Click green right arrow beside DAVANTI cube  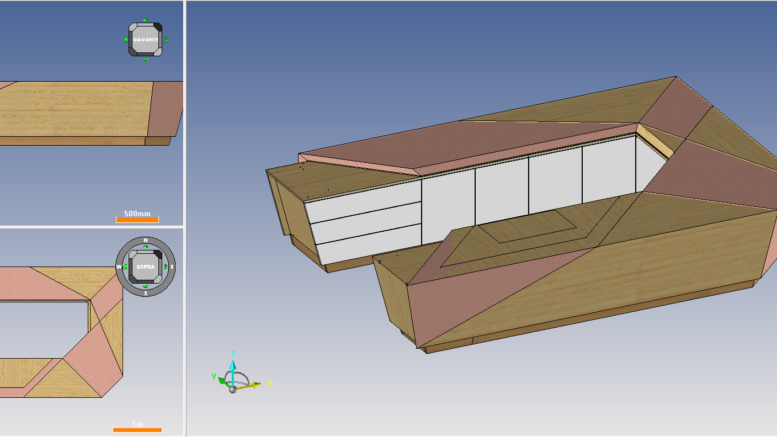click(x=166, y=39)
